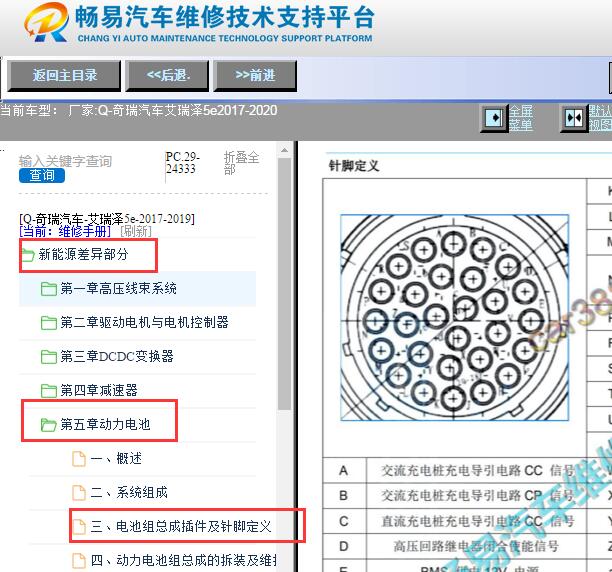Click document icon beside 一、概述
The width and height of the screenshot is (612, 572).
[x=79, y=458]
